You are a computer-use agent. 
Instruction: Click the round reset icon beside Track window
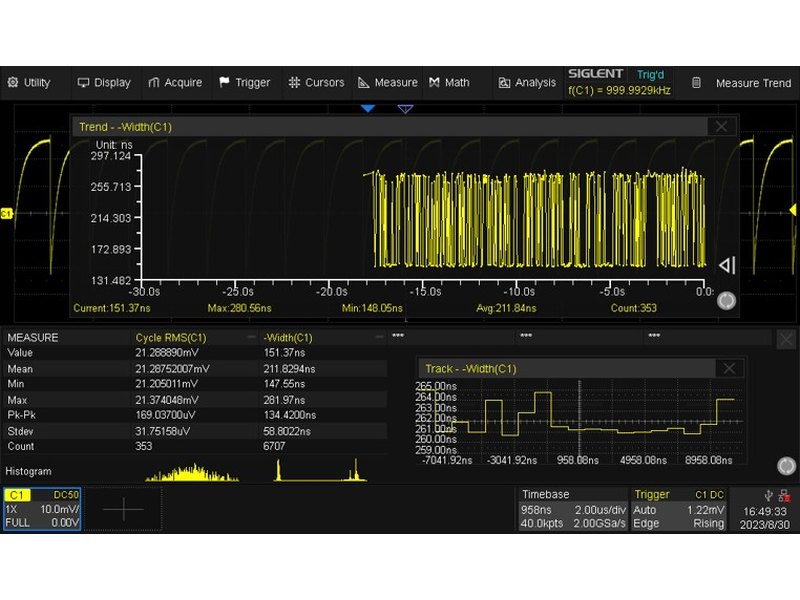pyautogui.click(x=787, y=466)
